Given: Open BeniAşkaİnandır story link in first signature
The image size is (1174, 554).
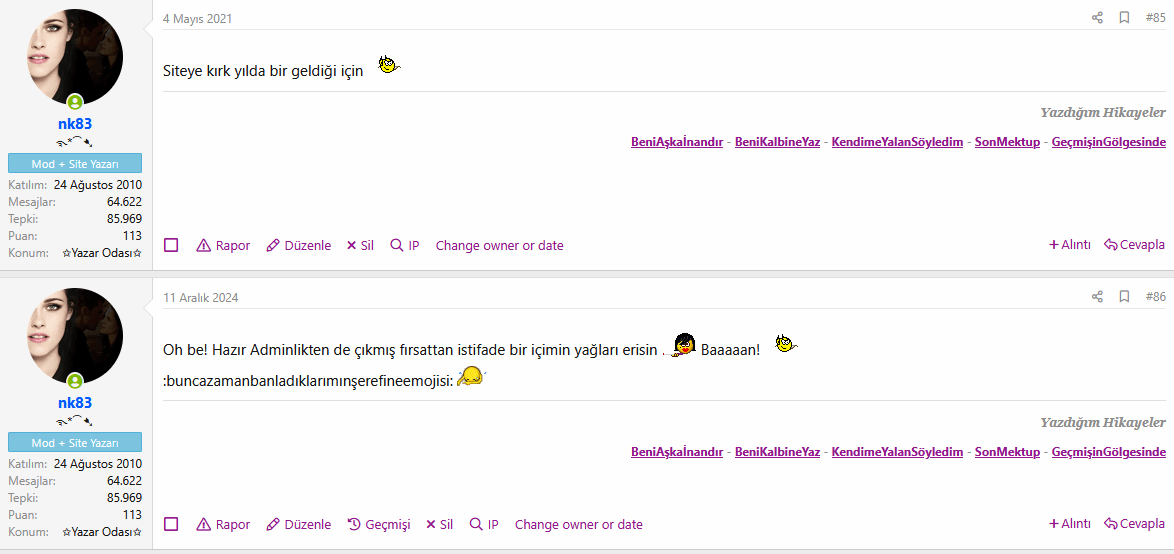Looking at the screenshot, I should click(x=677, y=141).
